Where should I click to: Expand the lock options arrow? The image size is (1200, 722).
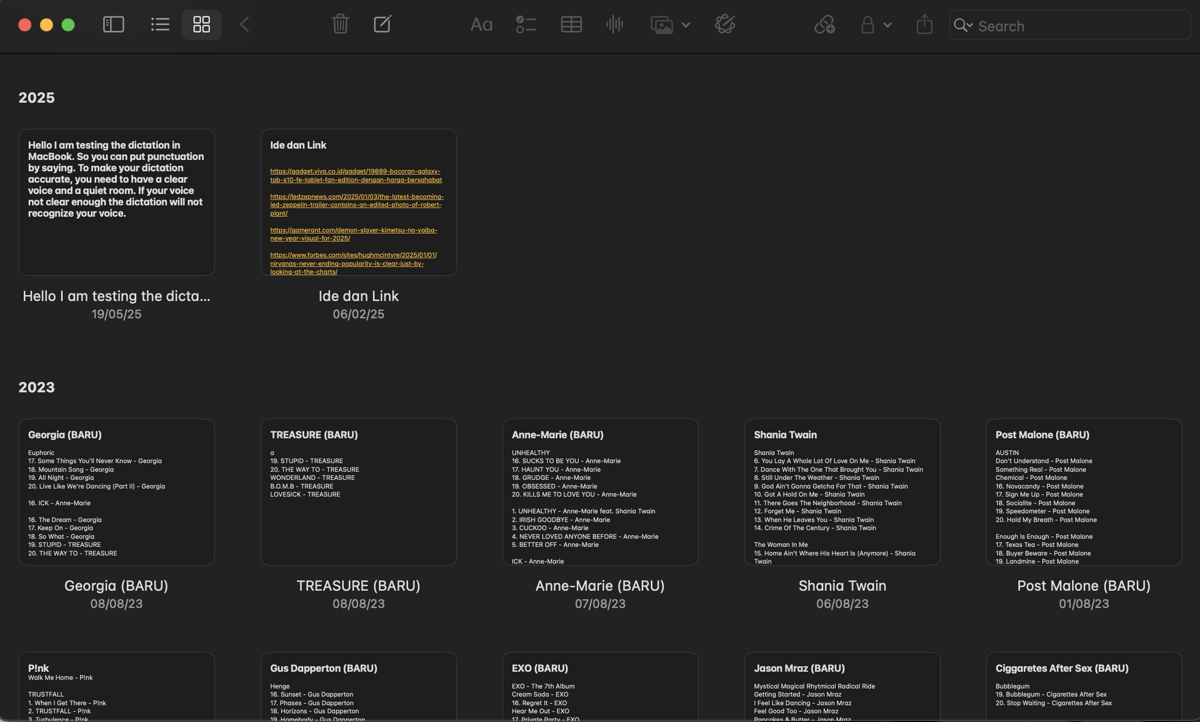tap(887, 25)
